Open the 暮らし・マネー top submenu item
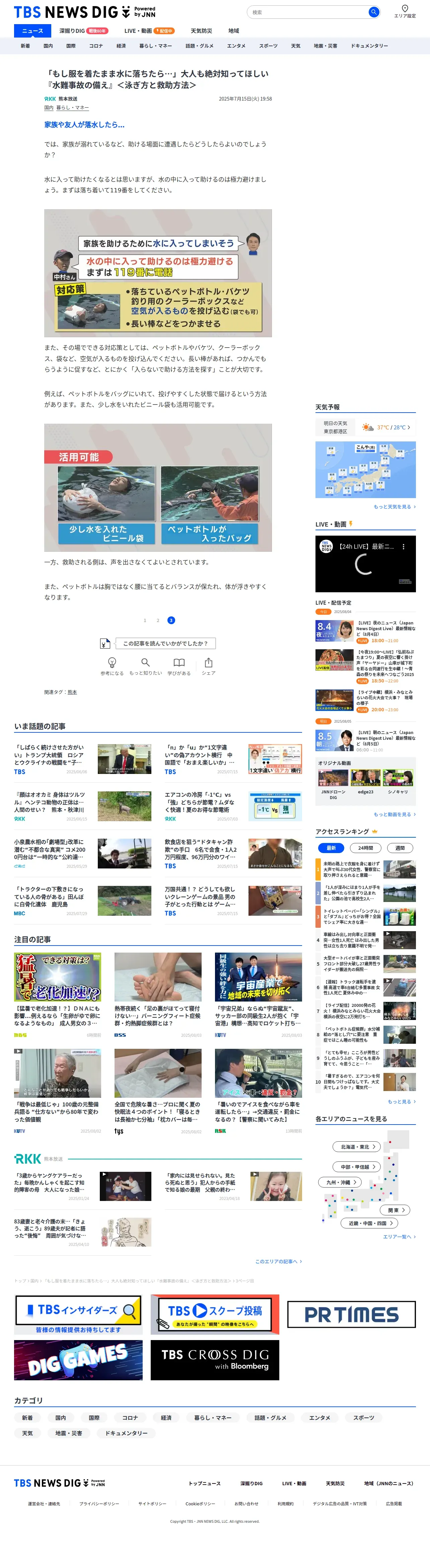The height and width of the screenshot is (1568, 430). point(155,46)
